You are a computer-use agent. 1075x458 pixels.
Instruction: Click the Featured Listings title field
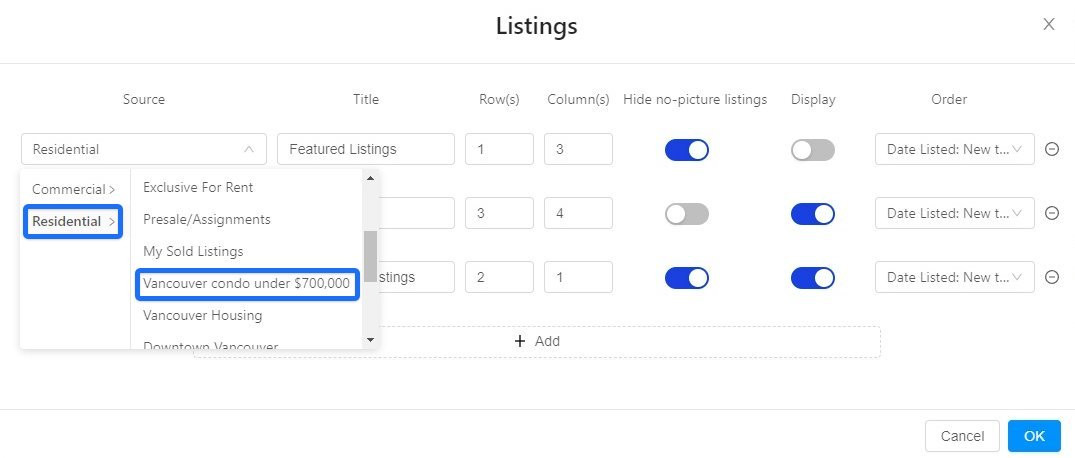pos(365,149)
